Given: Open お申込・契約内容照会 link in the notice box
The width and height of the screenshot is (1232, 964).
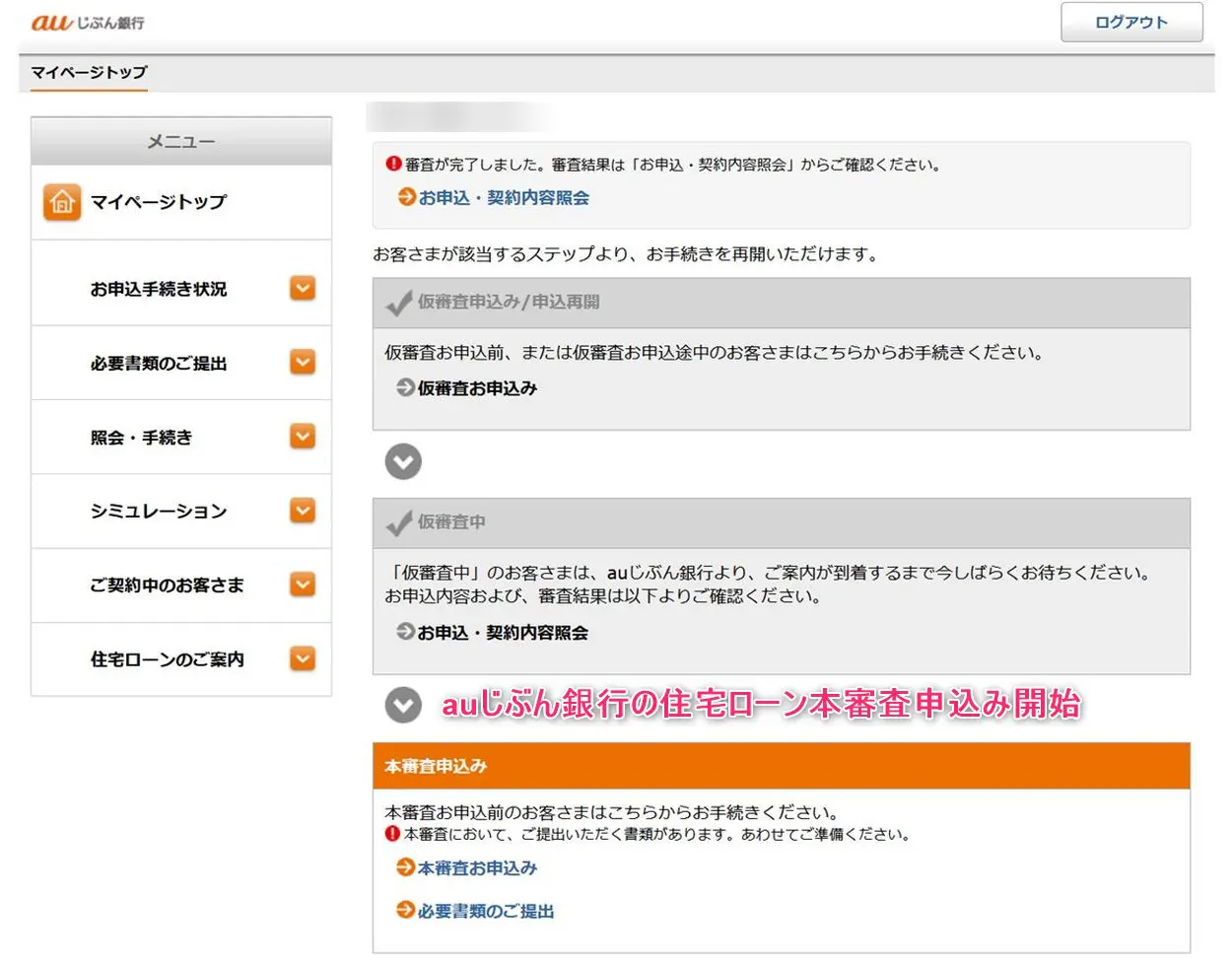Looking at the screenshot, I should pyautogui.click(x=504, y=197).
